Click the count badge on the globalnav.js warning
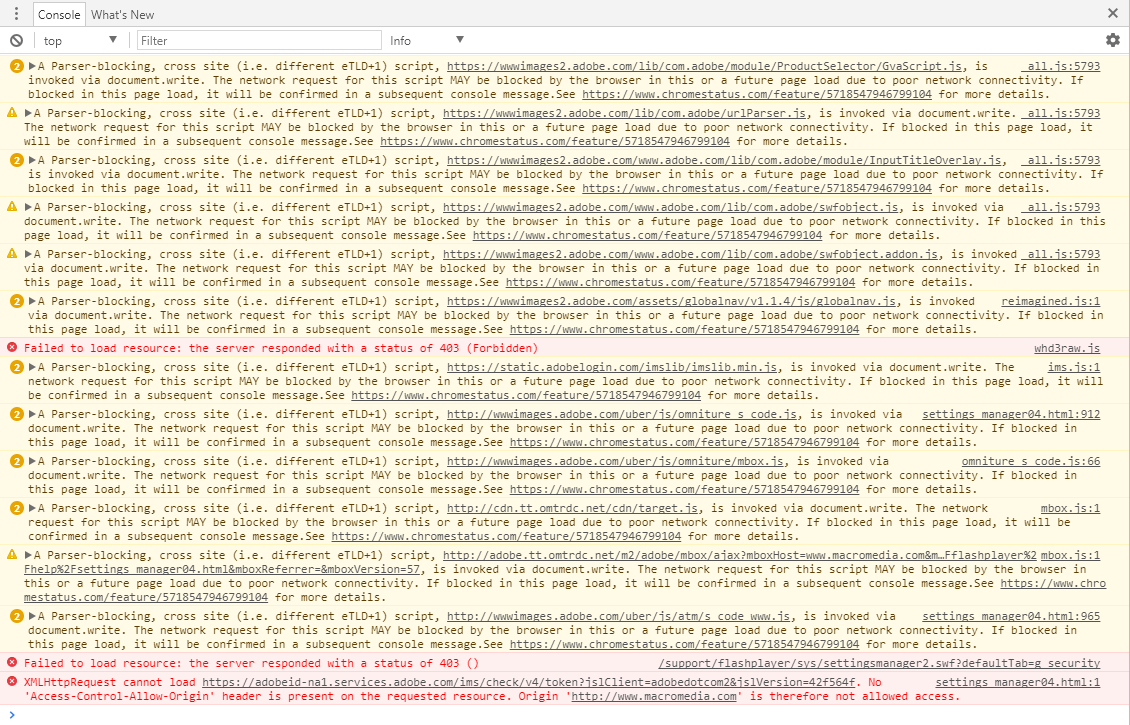The image size is (1130, 725). click(17, 301)
